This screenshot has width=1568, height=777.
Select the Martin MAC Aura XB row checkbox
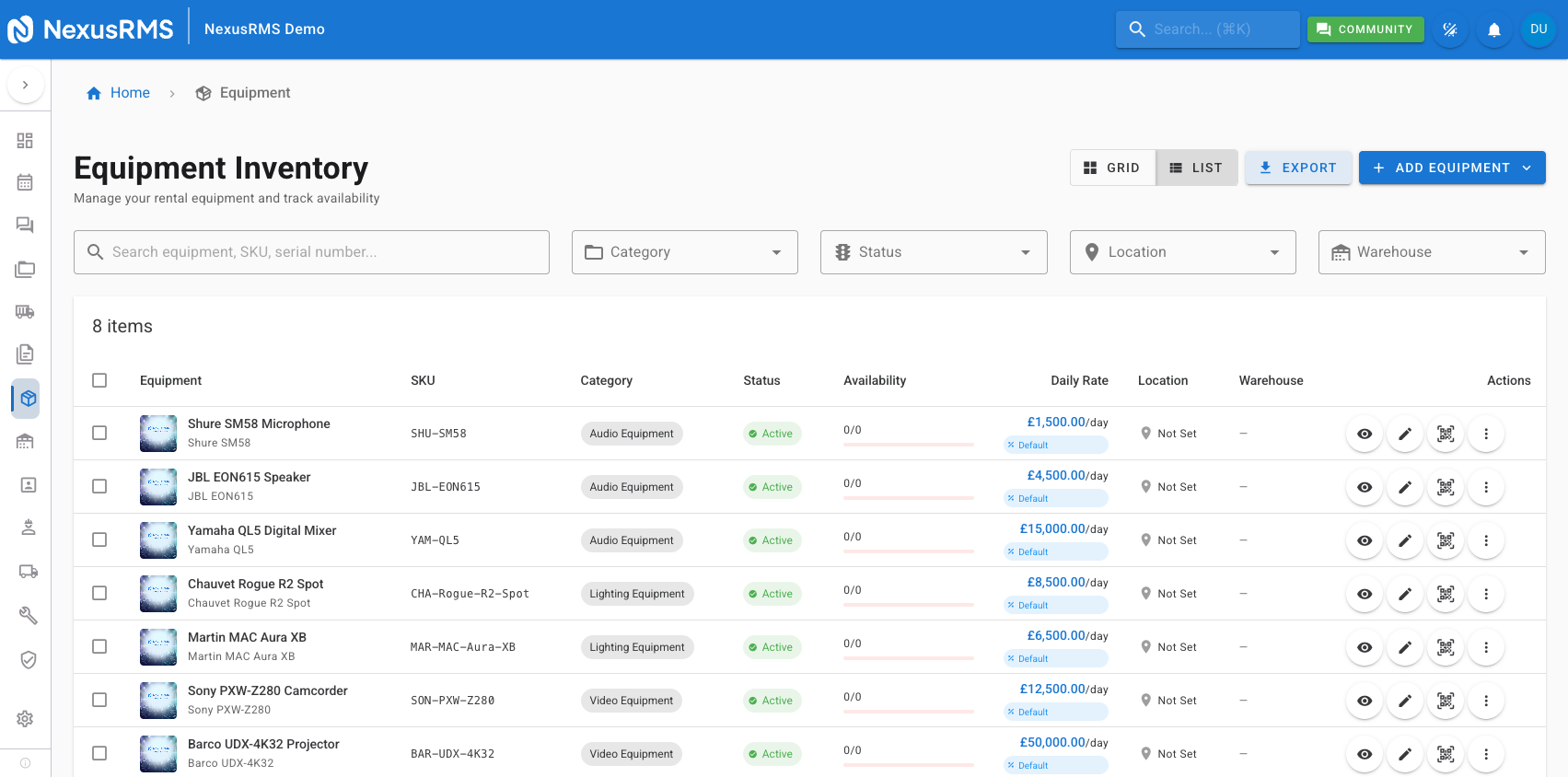99,647
